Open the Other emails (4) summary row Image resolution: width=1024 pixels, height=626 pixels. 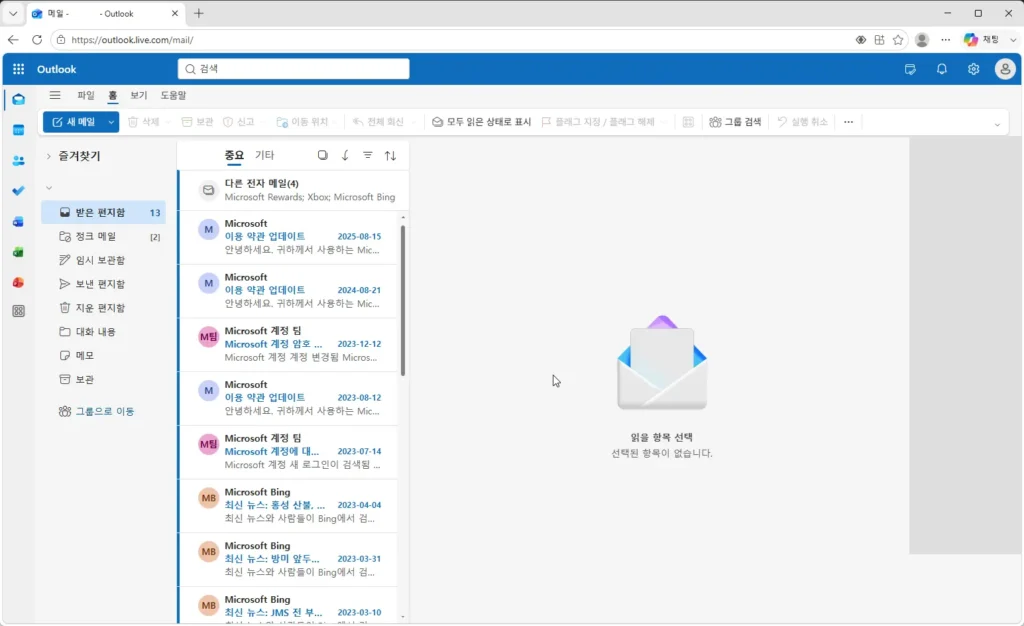pyautogui.click(x=293, y=190)
